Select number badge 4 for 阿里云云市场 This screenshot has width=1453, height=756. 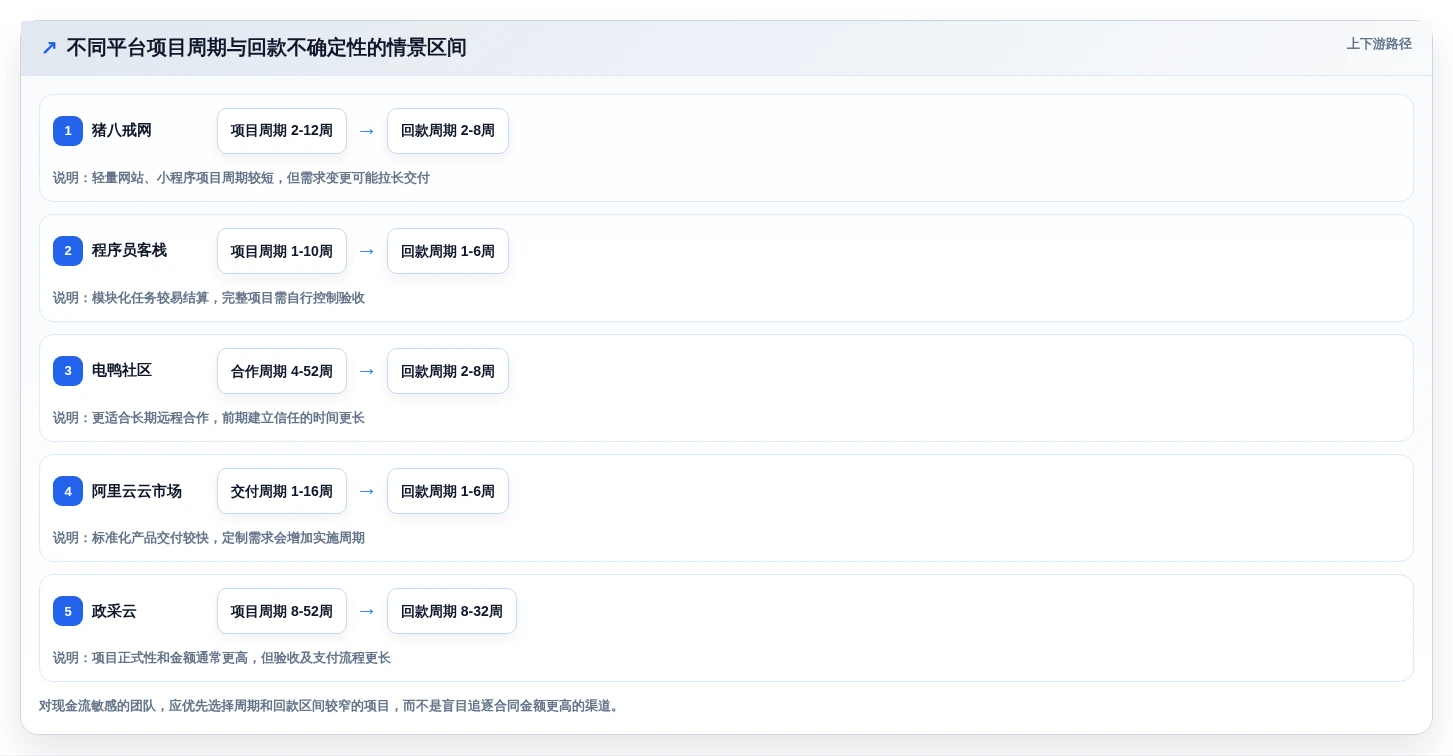point(68,491)
